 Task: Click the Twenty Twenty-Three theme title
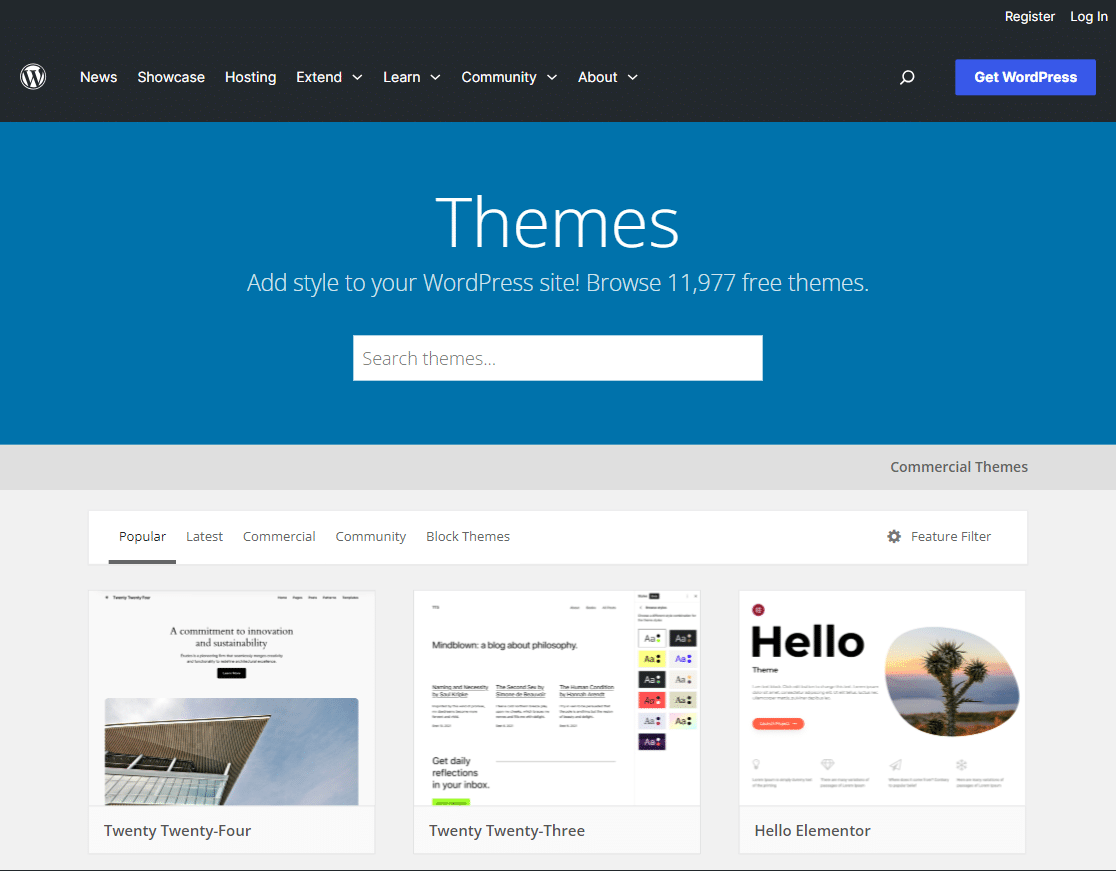[x=507, y=830]
